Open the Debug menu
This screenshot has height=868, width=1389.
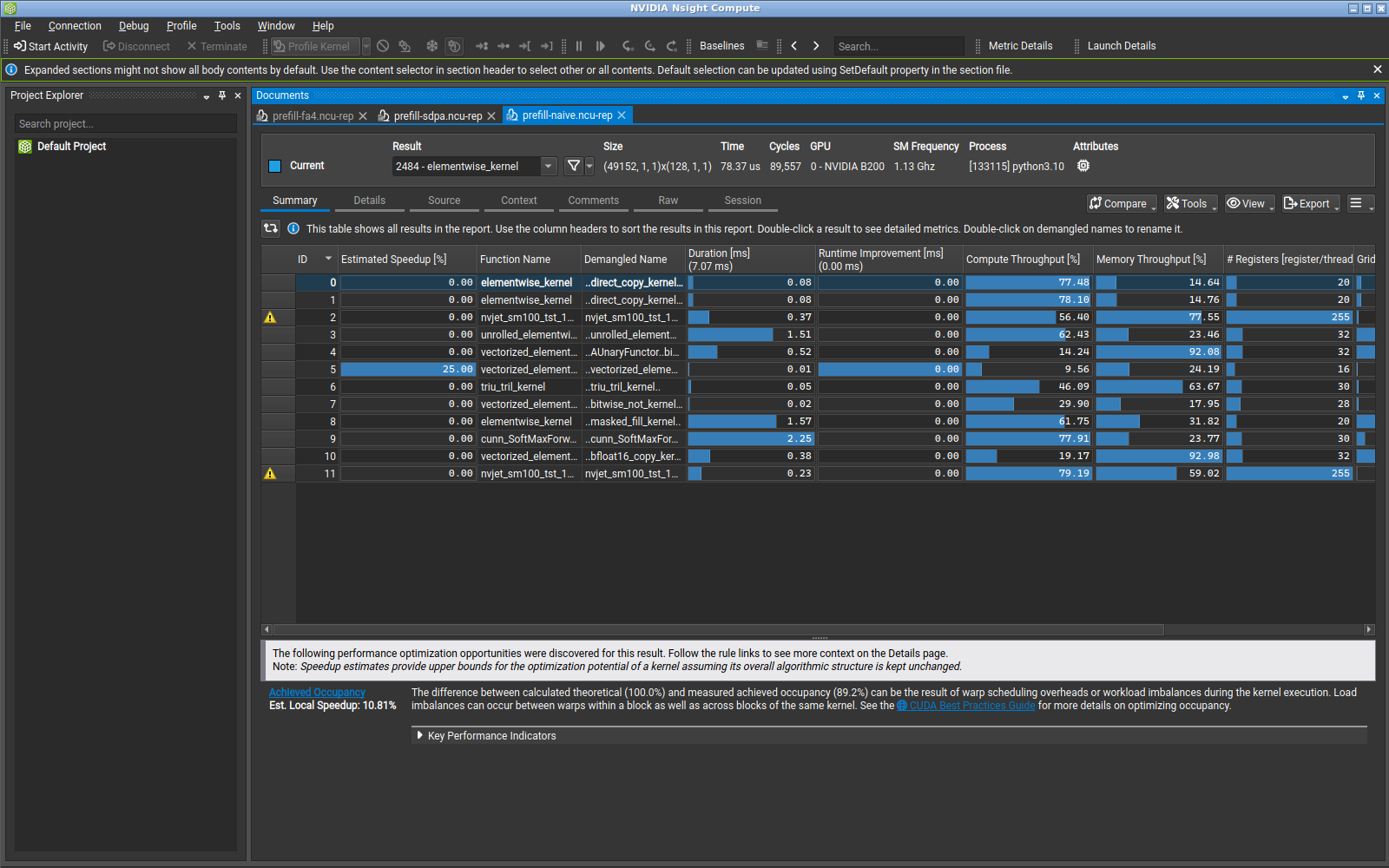point(134,26)
